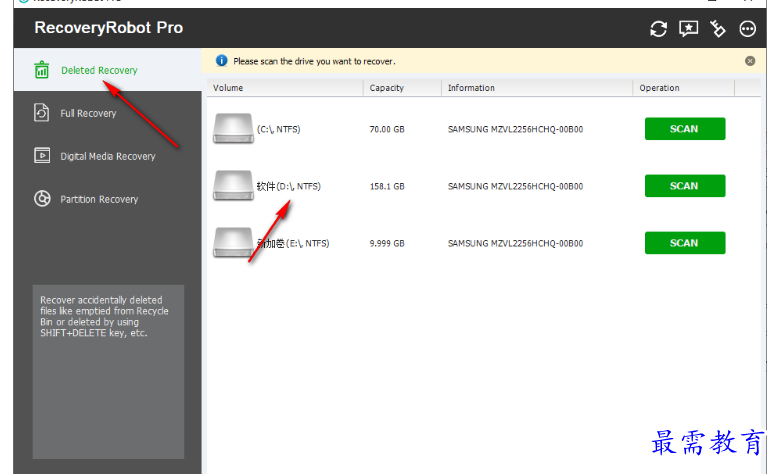Click the Deleted Recovery trash icon
The width and height of the screenshot is (773, 474).
pos(41,70)
